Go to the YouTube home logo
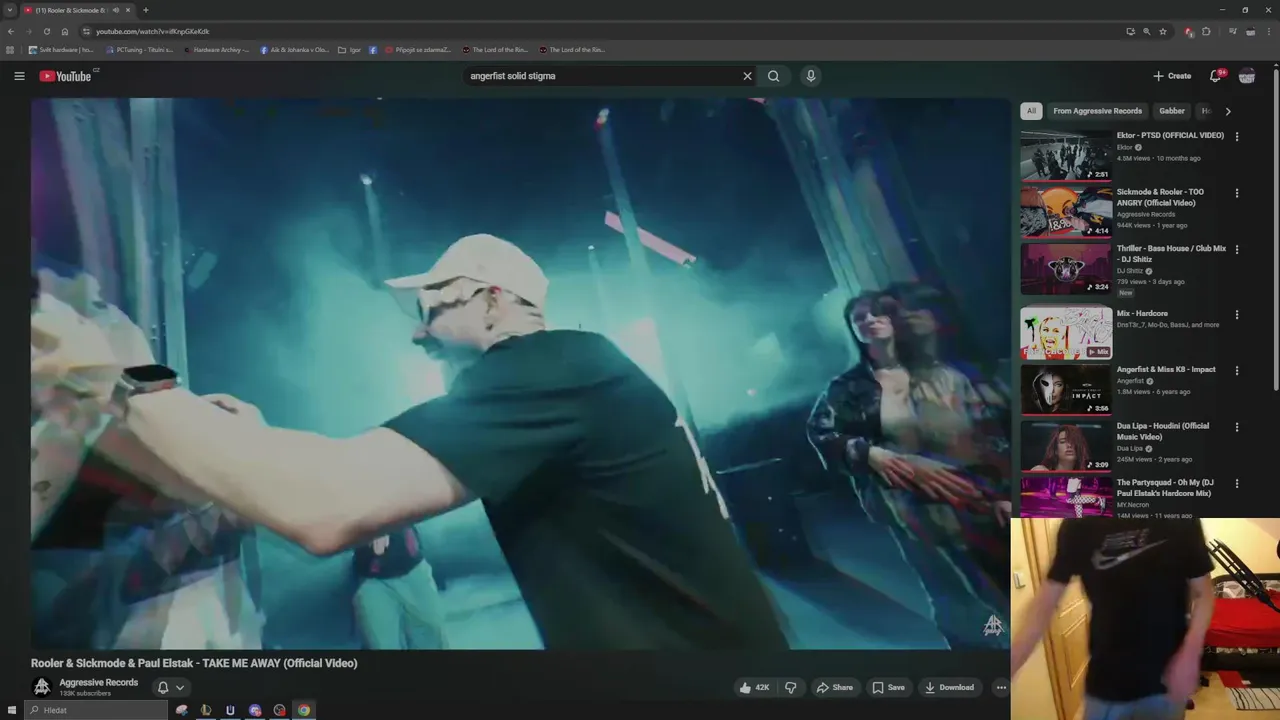1280x720 pixels. [66, 76]
